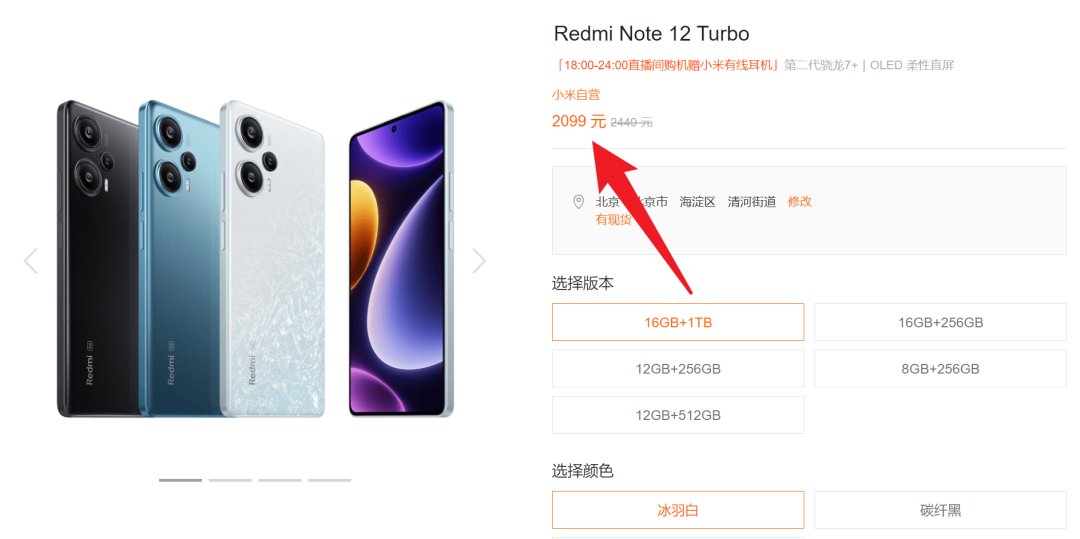The width and height of the screenshot is (1080, 539).
Task: Click the livestream earphone gift promotion text
Action: pos(667,65)
